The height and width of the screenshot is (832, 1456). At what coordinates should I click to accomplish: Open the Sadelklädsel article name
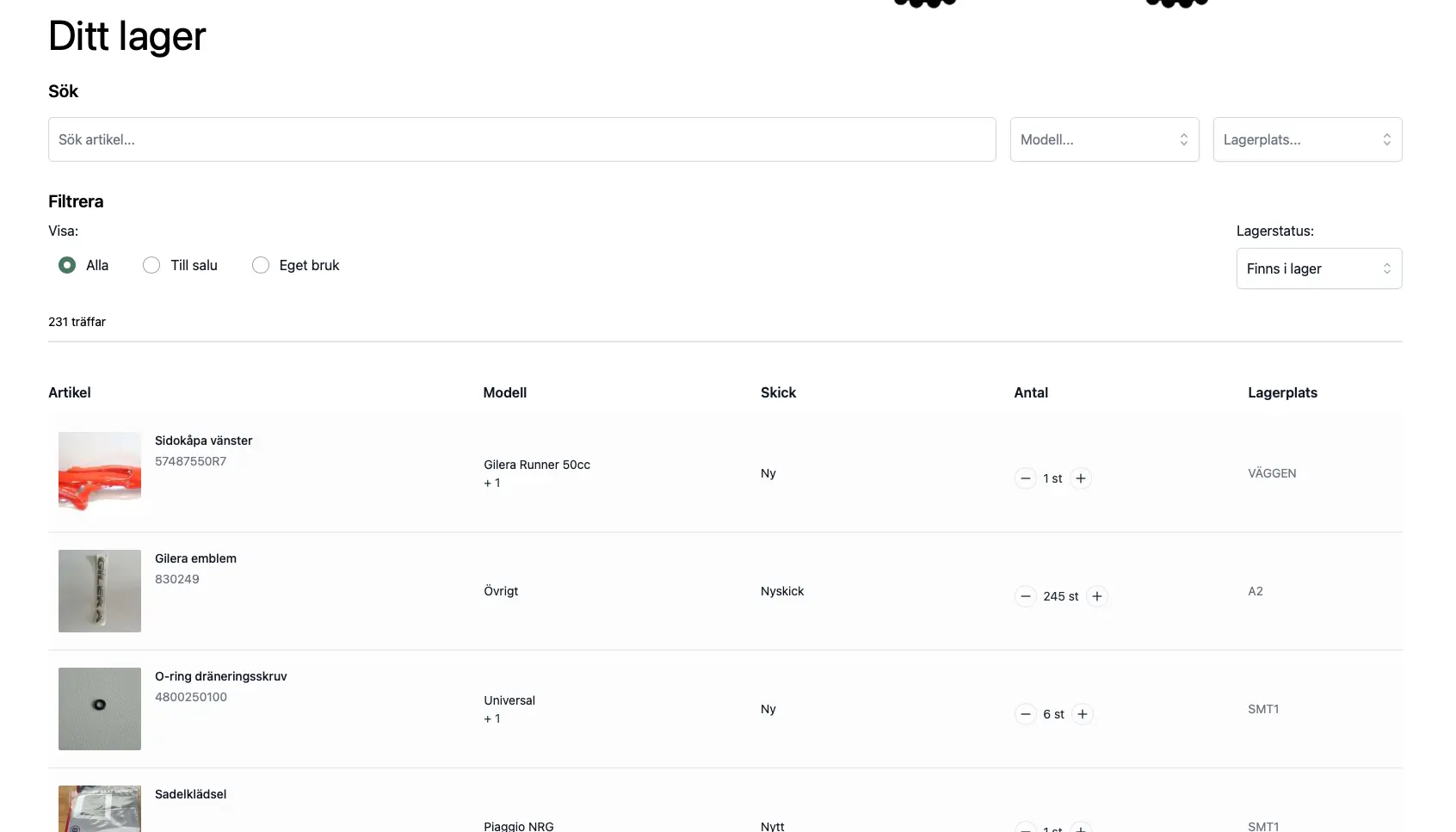coord(191,794)
